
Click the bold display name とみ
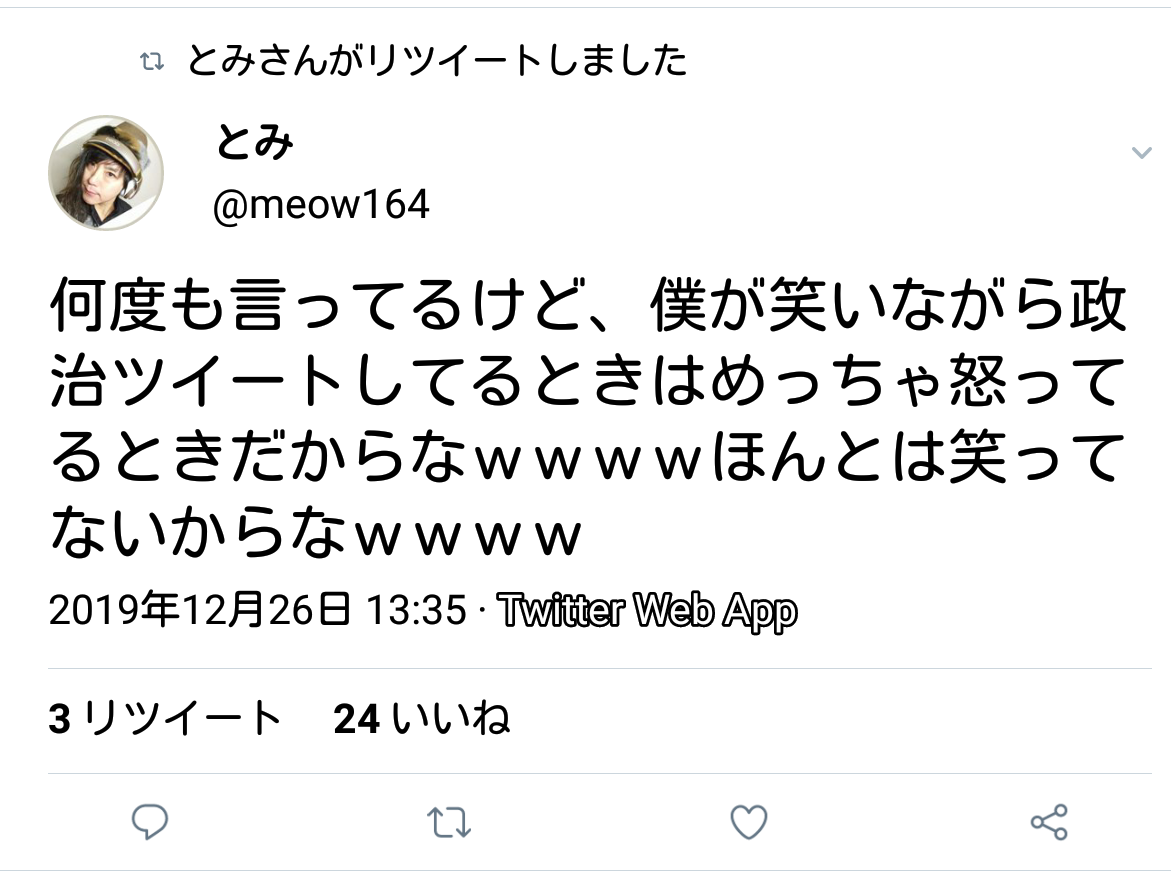254,141
